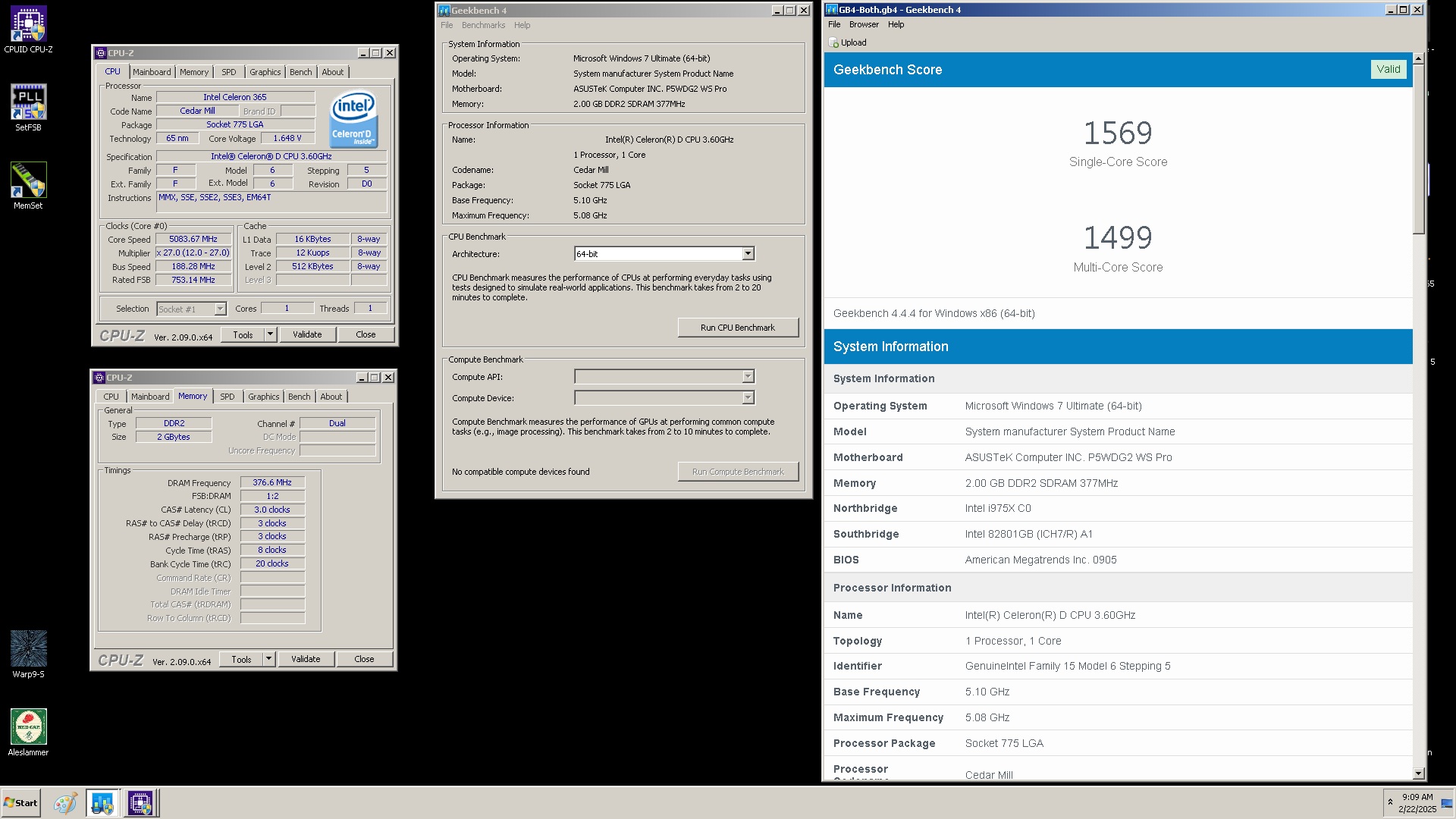The width and height of the screenshot is (1456, 819).
Task: Open Browser menu in results window
Action: (x=864, y=24)
